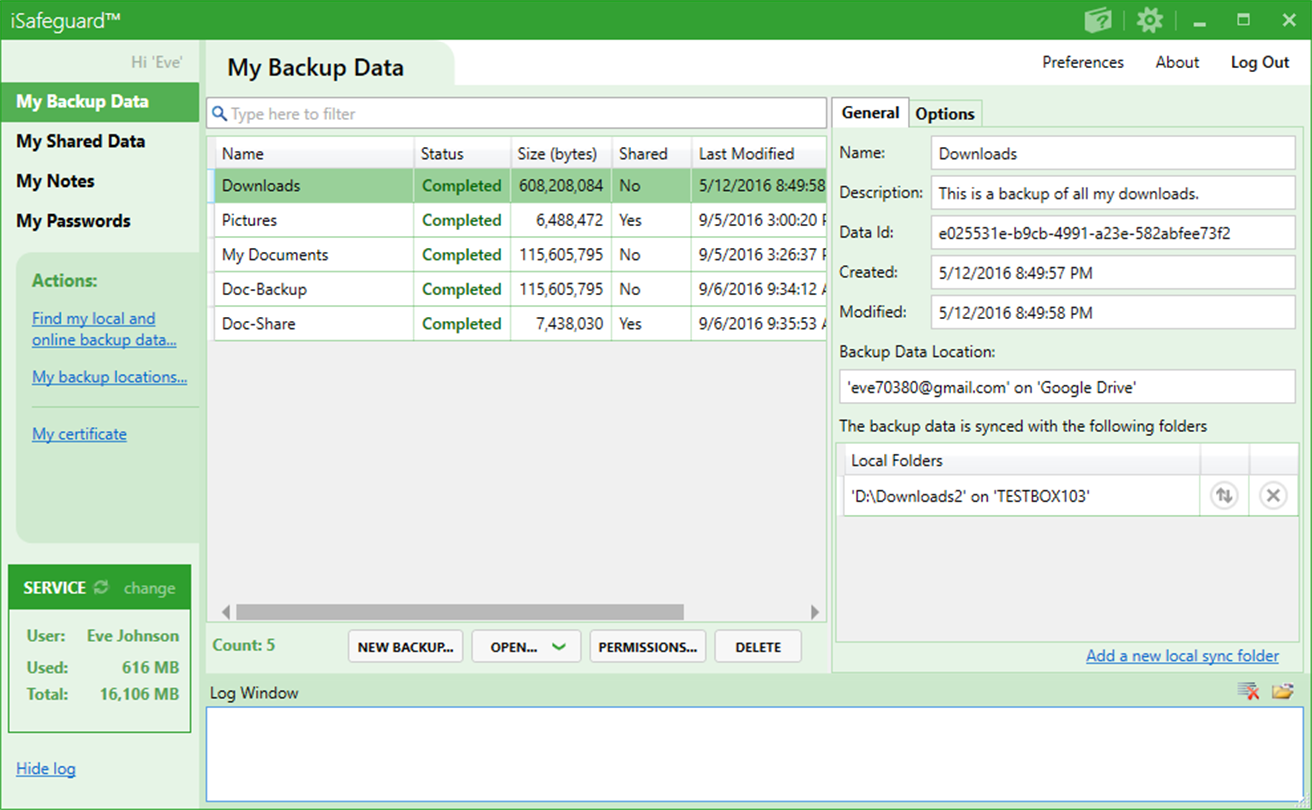The width and height of the screenshot is (1312, 810).
Task: Click the Backup Data Location field
Action: (x=1067, y=387)
